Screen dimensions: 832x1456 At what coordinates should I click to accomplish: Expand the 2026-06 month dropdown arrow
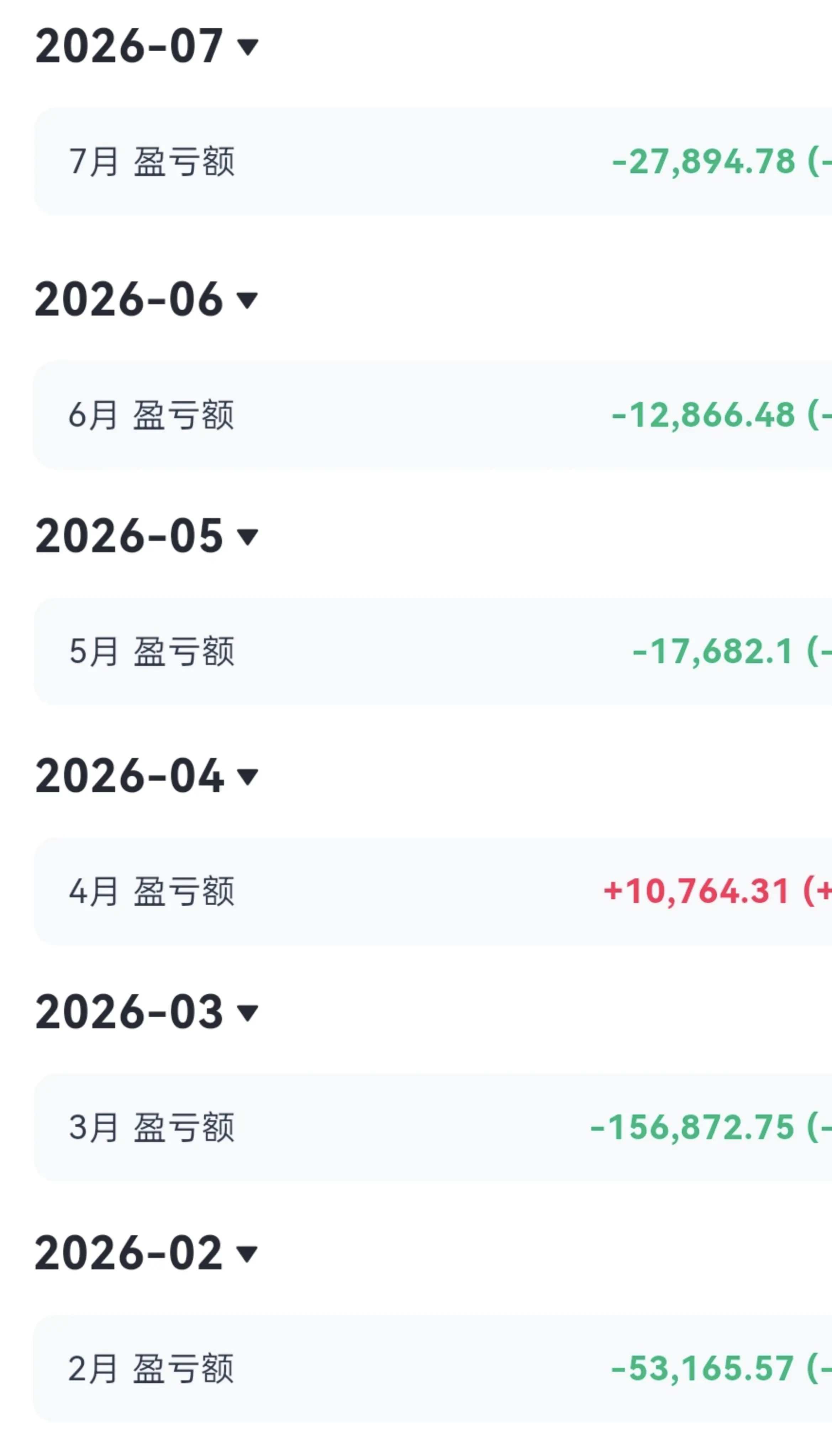point(247,300)
